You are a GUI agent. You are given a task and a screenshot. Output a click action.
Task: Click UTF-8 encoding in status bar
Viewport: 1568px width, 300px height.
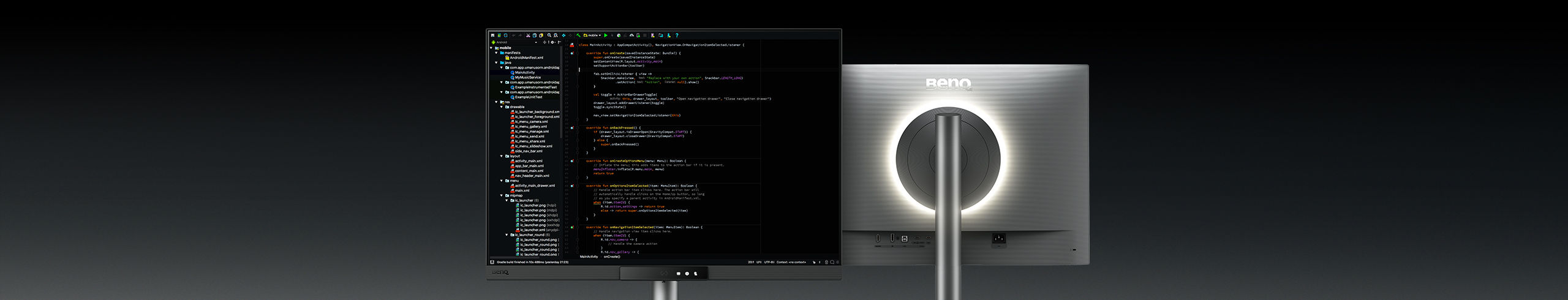769,262
